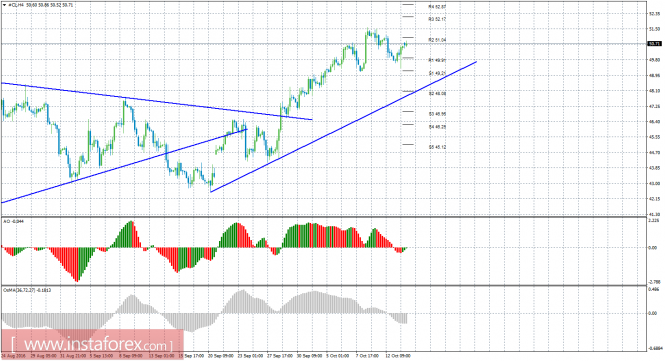665x361 pixels.
Task: Click the 30 Sep 09:00 time axis label
Action: click(x=310, y=355)
